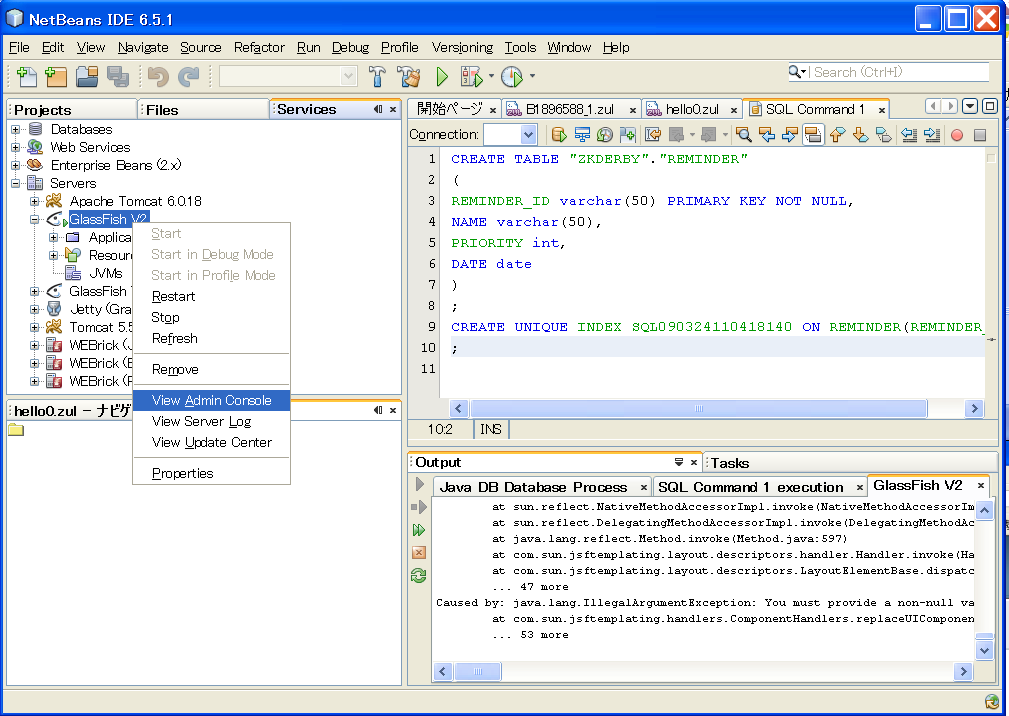Screen dimensions: 1009x716
Task: Switch to the hello0.zul editor tab
Action: [x=692, y=109]
